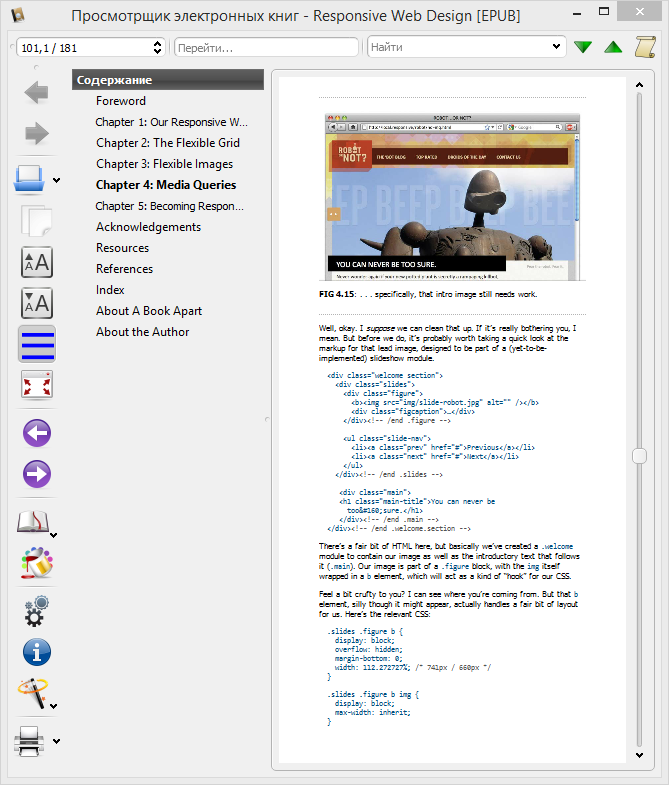The image size is (669, 785).
Task: Go to the next page
Action: pos(37,474)
